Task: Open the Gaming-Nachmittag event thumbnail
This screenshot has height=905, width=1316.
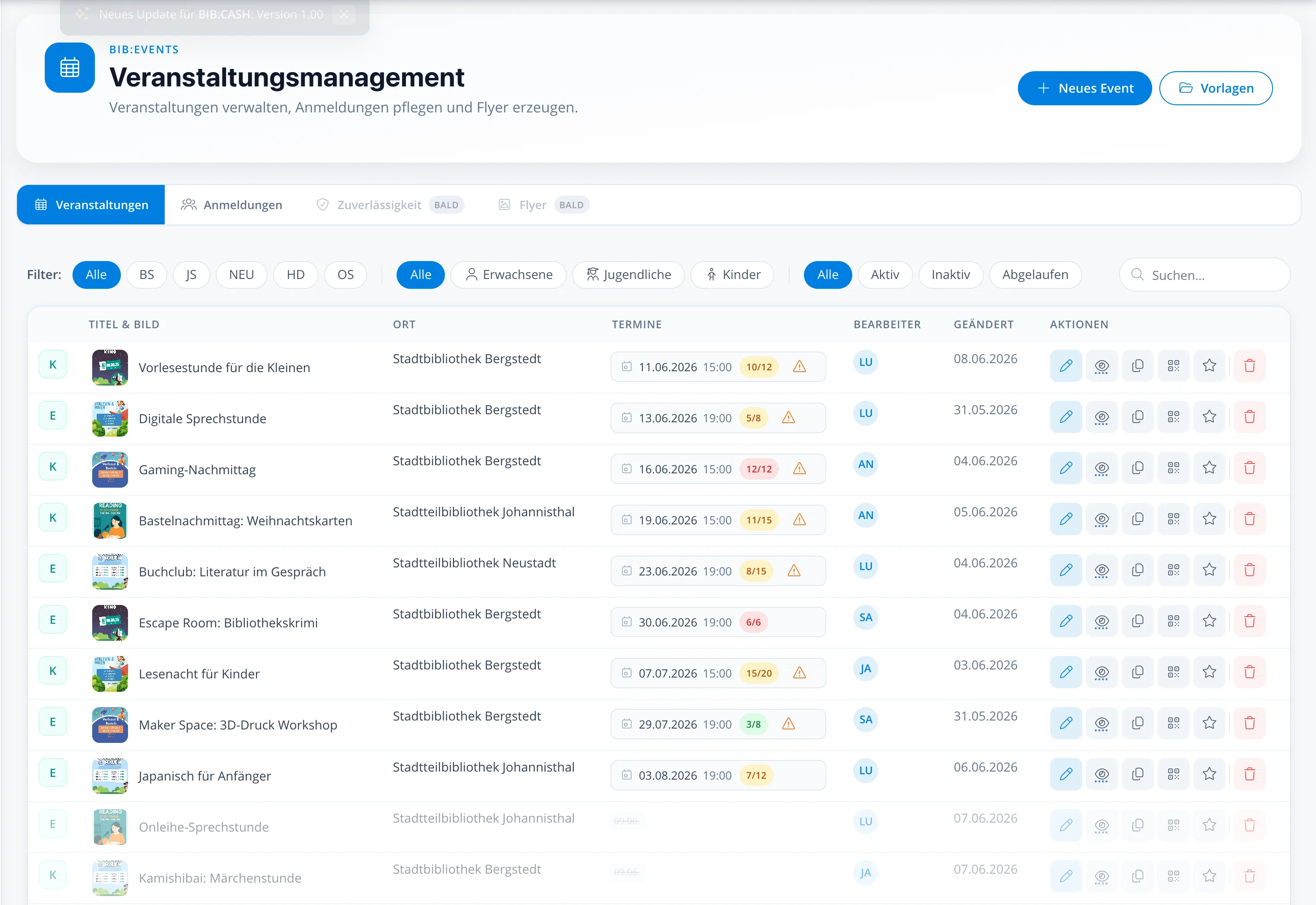Action: click(110, 469)
